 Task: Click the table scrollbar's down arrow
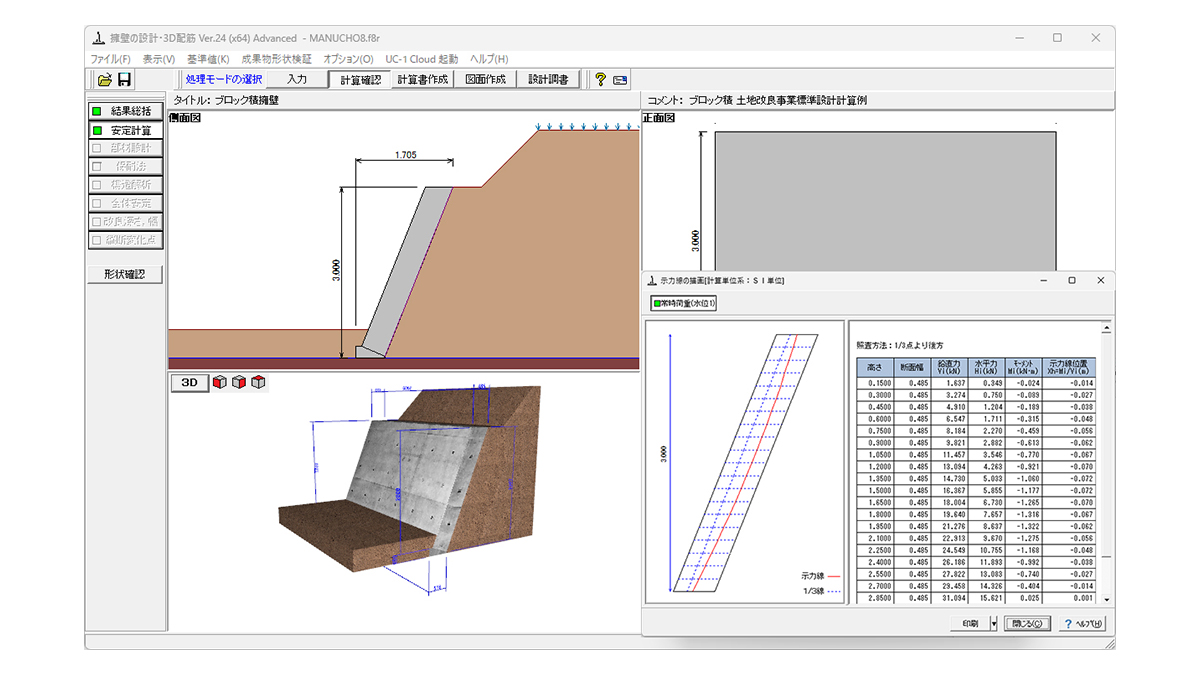1106,599
